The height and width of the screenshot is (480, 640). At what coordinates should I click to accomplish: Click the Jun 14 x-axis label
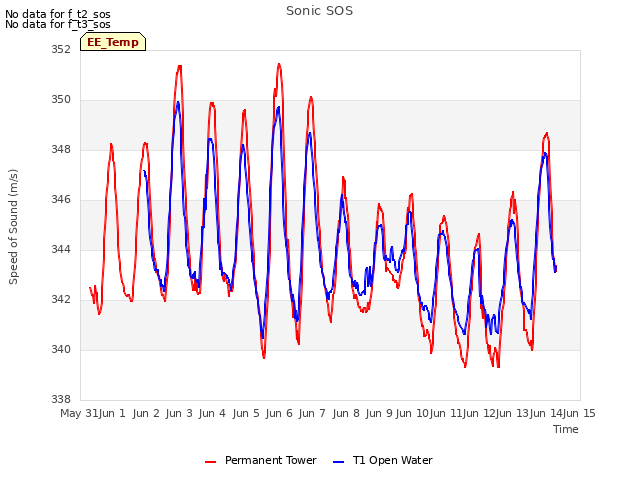click(x=546, y=413)
